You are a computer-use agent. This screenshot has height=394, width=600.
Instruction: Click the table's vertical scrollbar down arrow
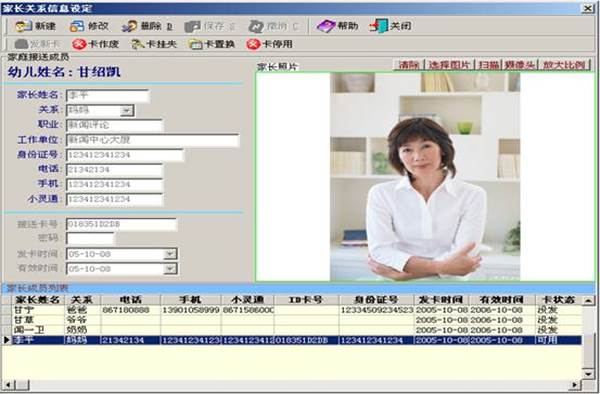click(589, 373)
